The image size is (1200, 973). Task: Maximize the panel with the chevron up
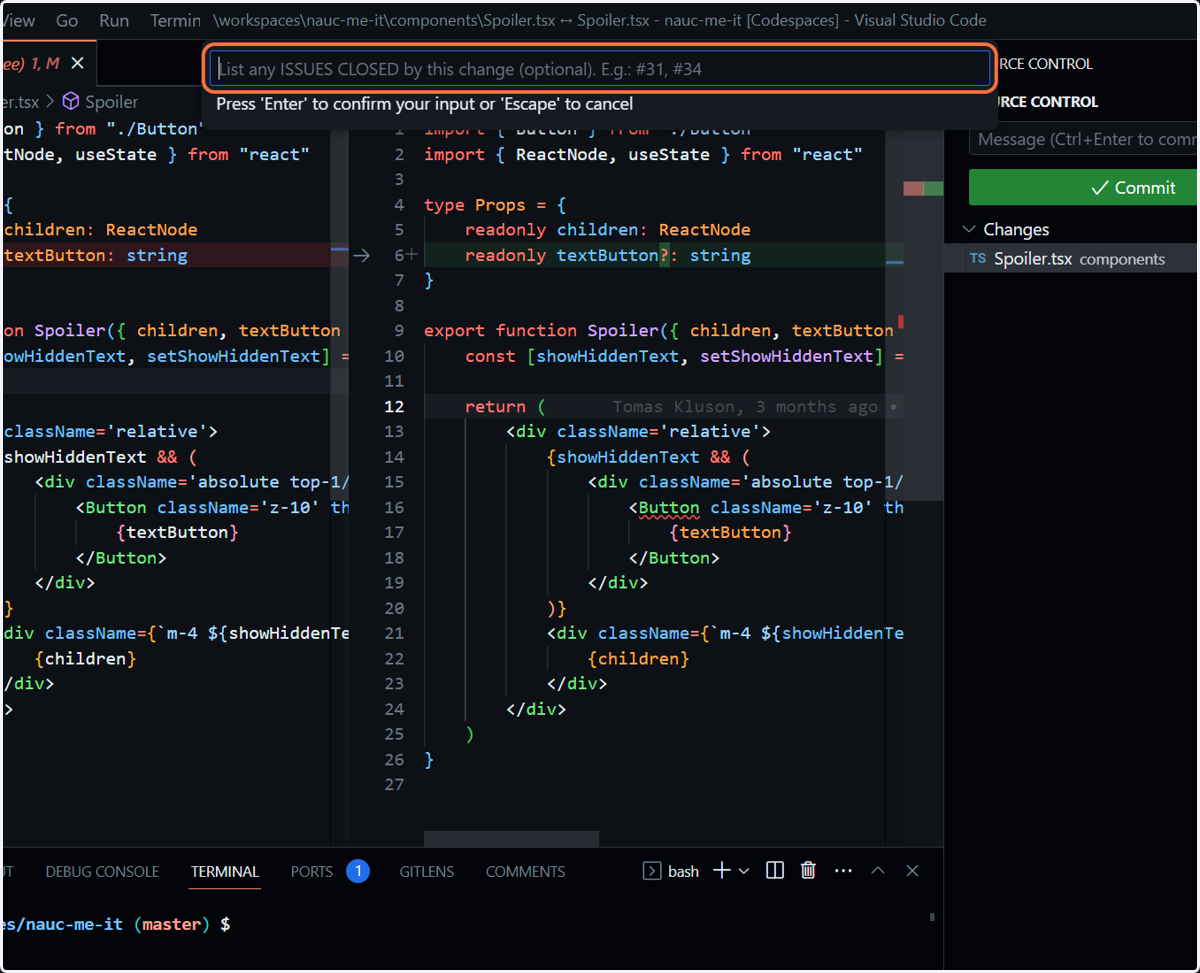coord(878,871)
